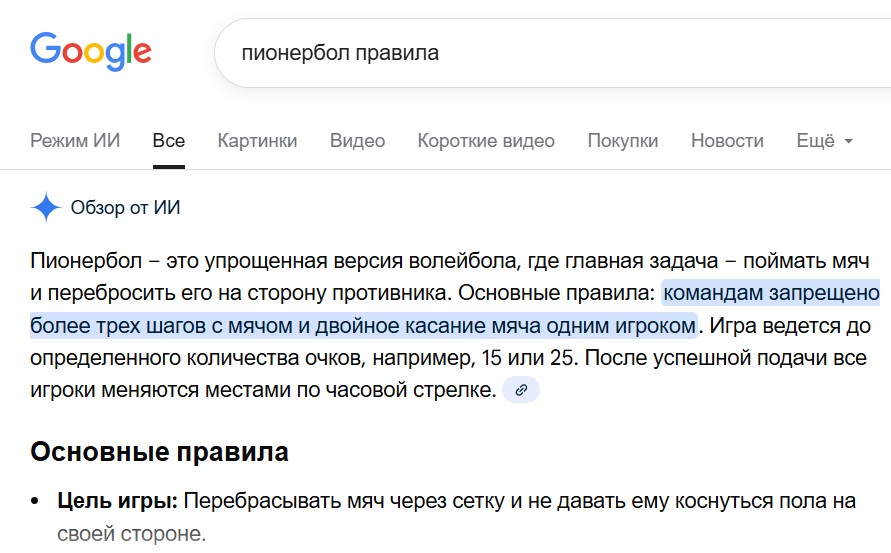Go to the Видео tab
Image resolution: width=891 pixels, height=553 pixels.
(357, 140)
